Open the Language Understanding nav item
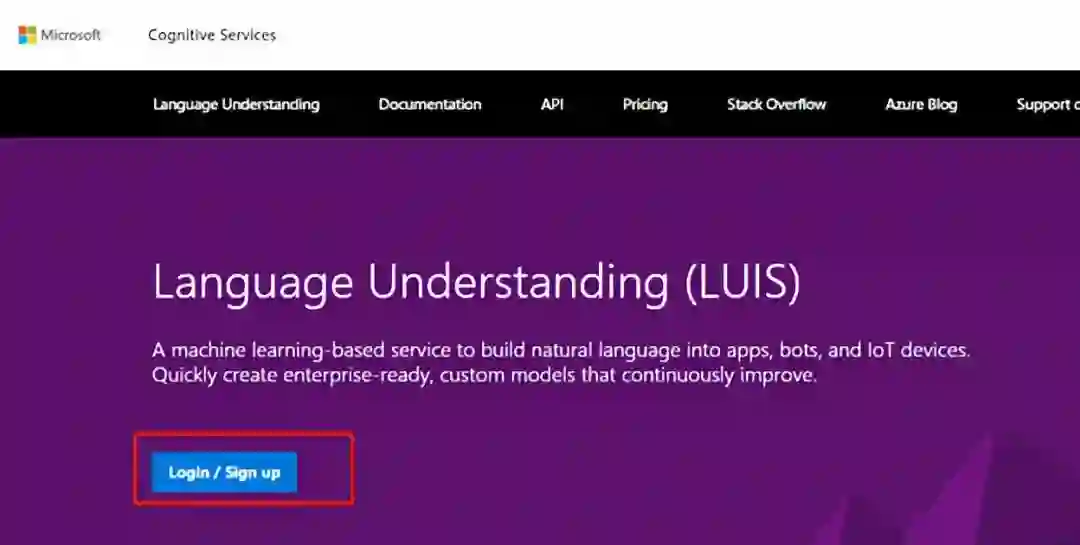The image size is (1080, 545). (236, 104)
